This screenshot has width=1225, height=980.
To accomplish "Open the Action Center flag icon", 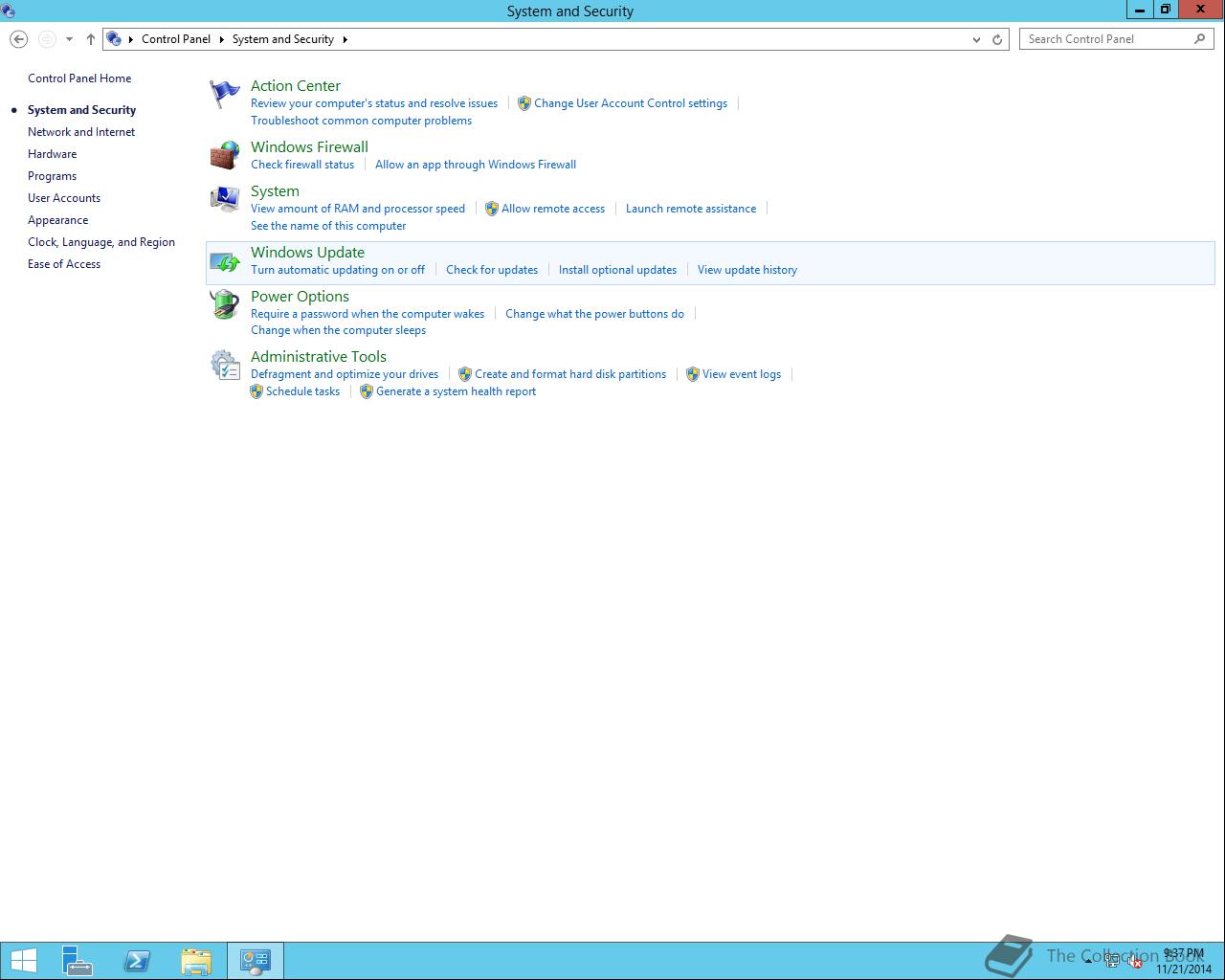I will tap(224, 94).
